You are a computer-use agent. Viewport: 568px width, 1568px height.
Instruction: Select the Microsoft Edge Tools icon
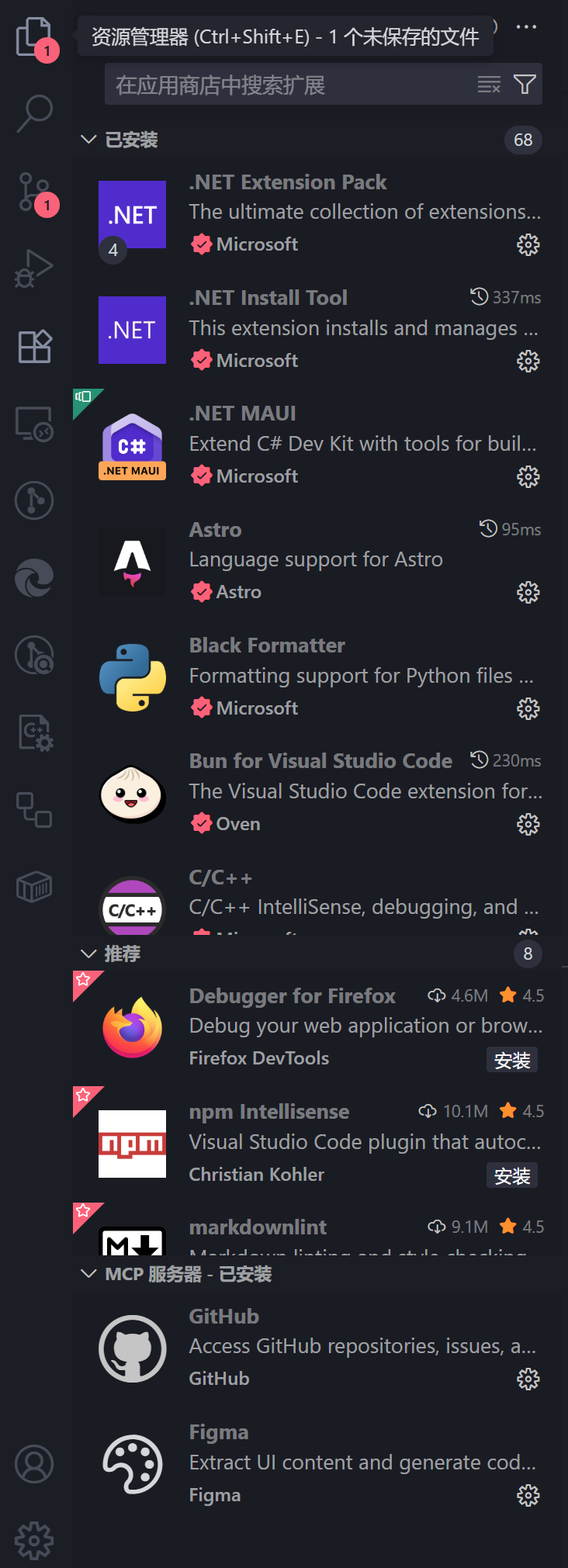[32, 577]
